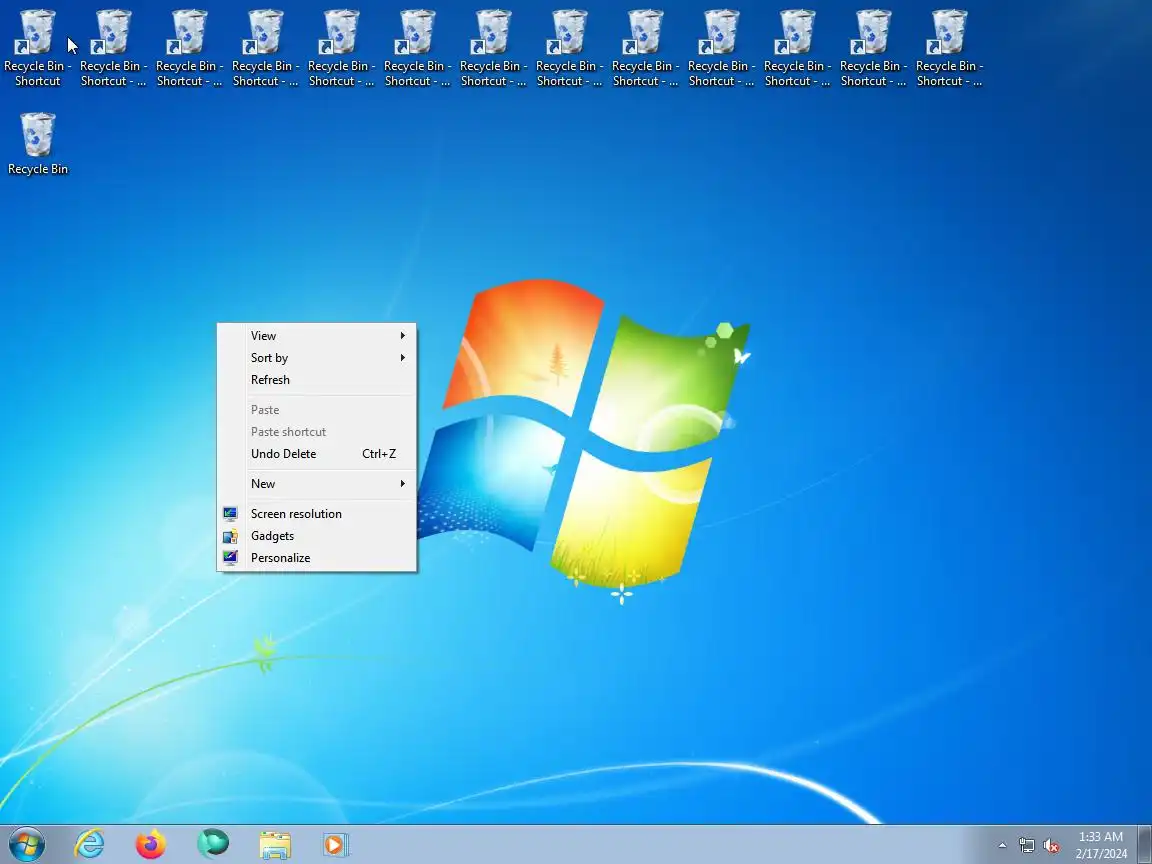Screen dimensions: 1152x864
Task: Expand the Sort by submenu
Action: pyautogui.click(x=317, y=358)
